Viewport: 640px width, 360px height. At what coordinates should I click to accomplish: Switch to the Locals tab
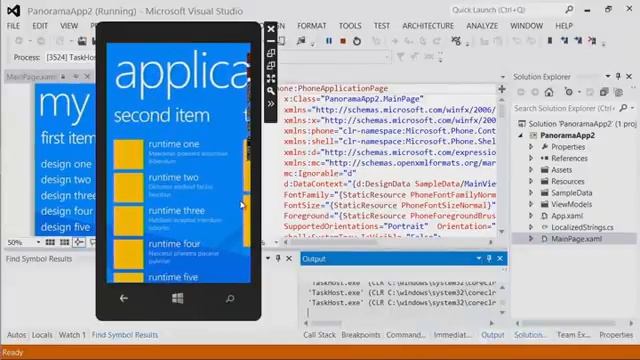pos(42,335)
